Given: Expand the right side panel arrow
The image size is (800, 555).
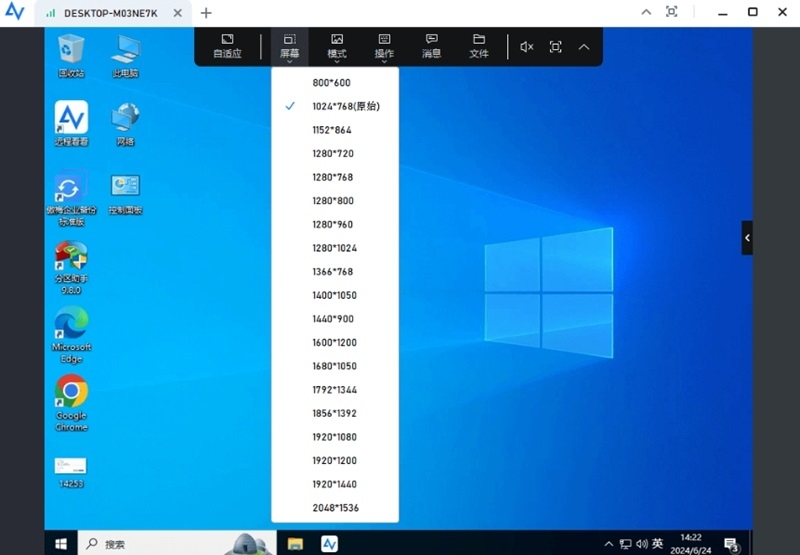Looking at the screenshot, I should 747,237.
